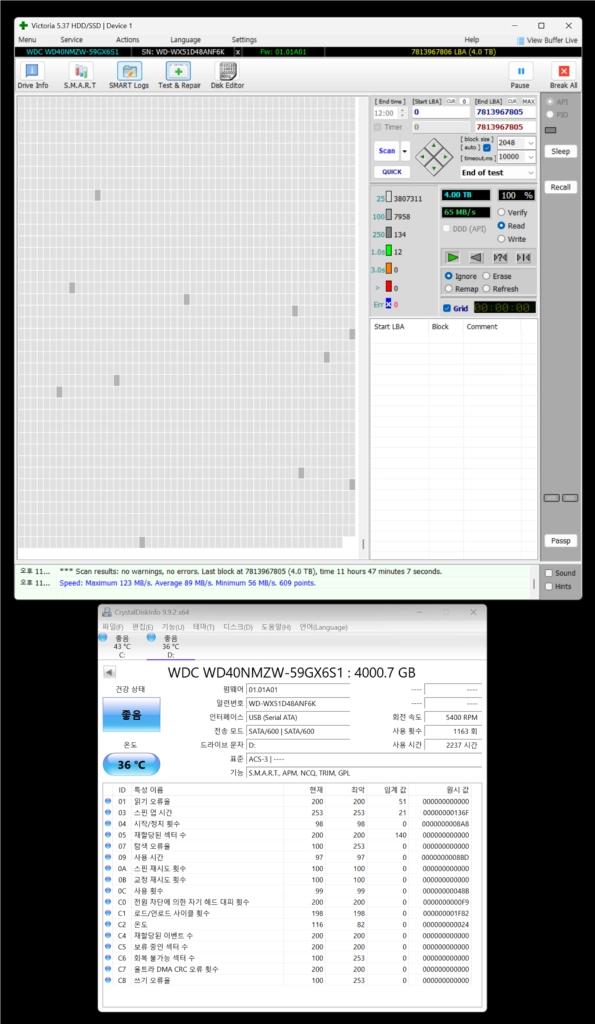Click the End time spinner arrows
The height and width of the screenshot is (1024, 595).
(402, 113)
